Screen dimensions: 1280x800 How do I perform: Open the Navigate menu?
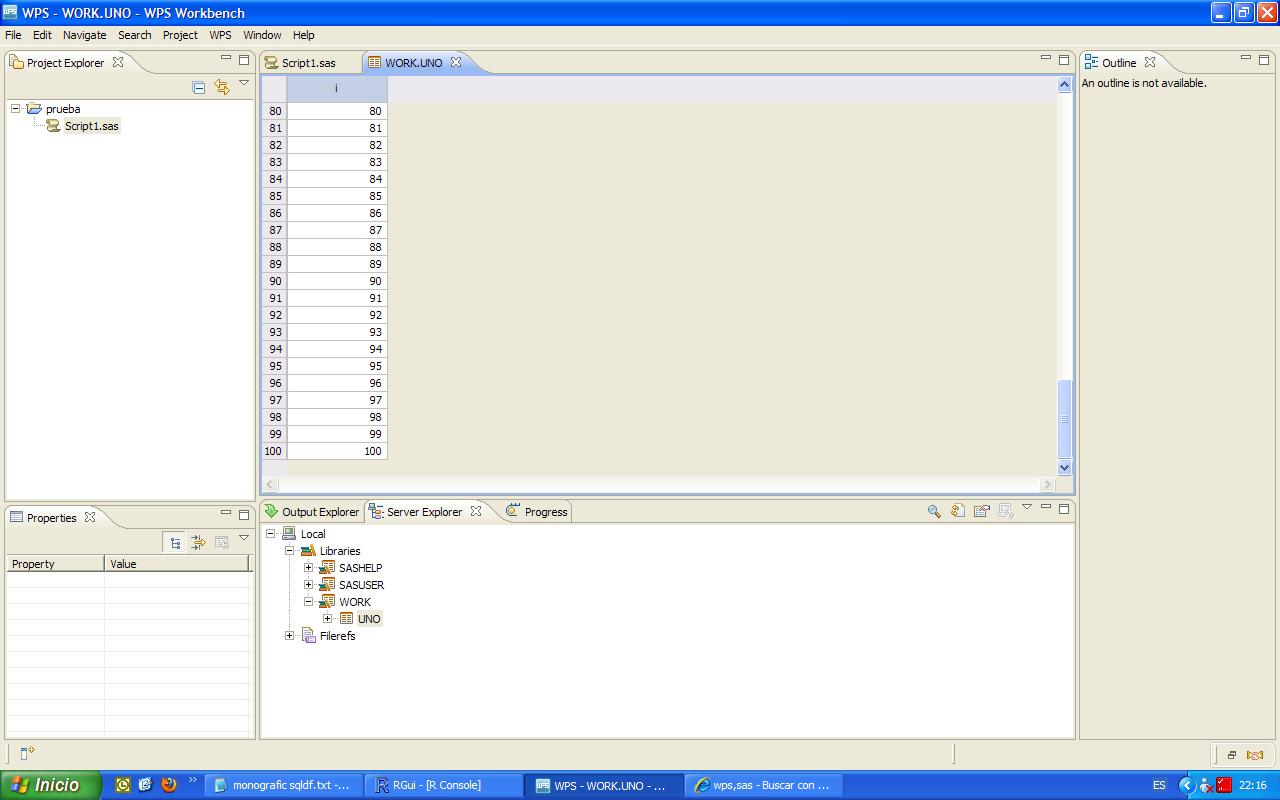pos(84,35)
